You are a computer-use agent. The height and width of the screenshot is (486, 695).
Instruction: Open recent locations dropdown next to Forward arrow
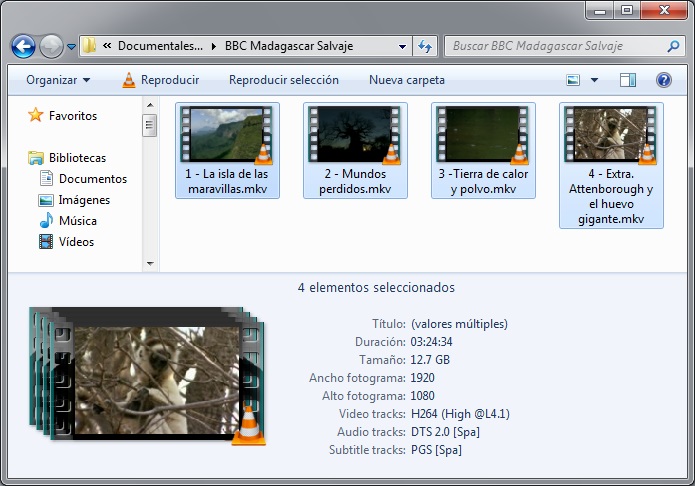[71, 46]
